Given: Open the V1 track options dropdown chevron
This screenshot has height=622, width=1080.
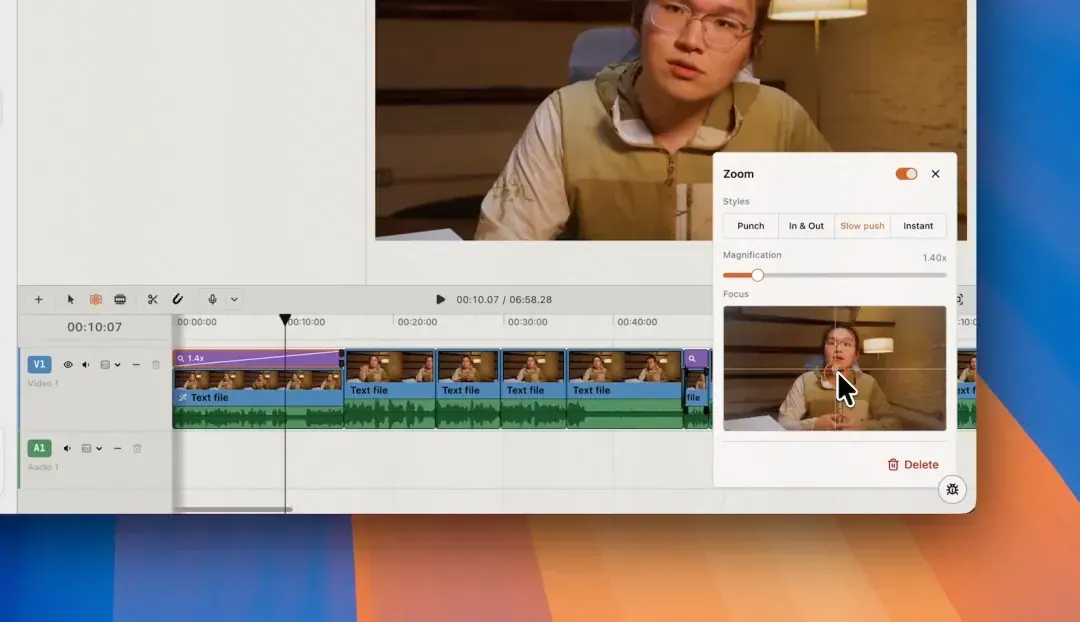Looking at the screenshot, I should tap(118, 365).
